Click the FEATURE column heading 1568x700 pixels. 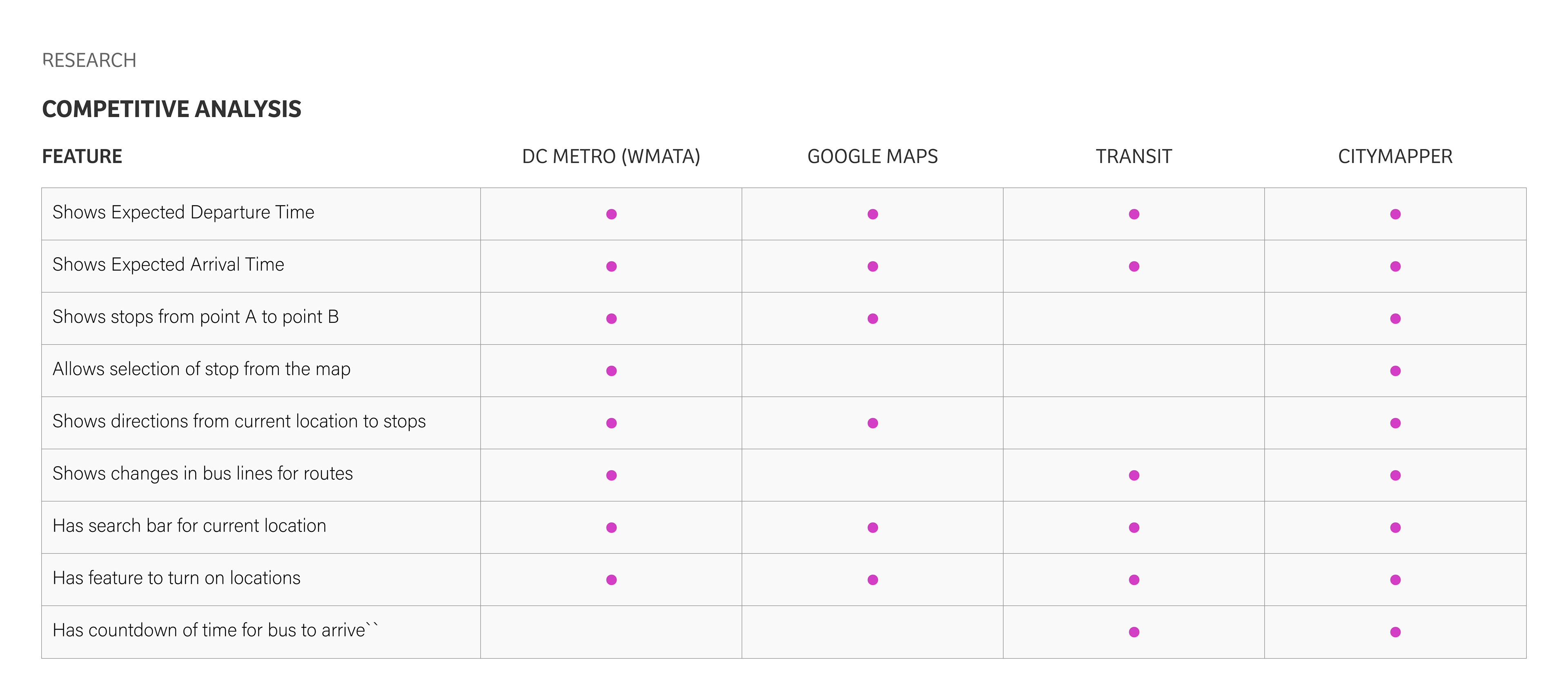click(82, 156)
